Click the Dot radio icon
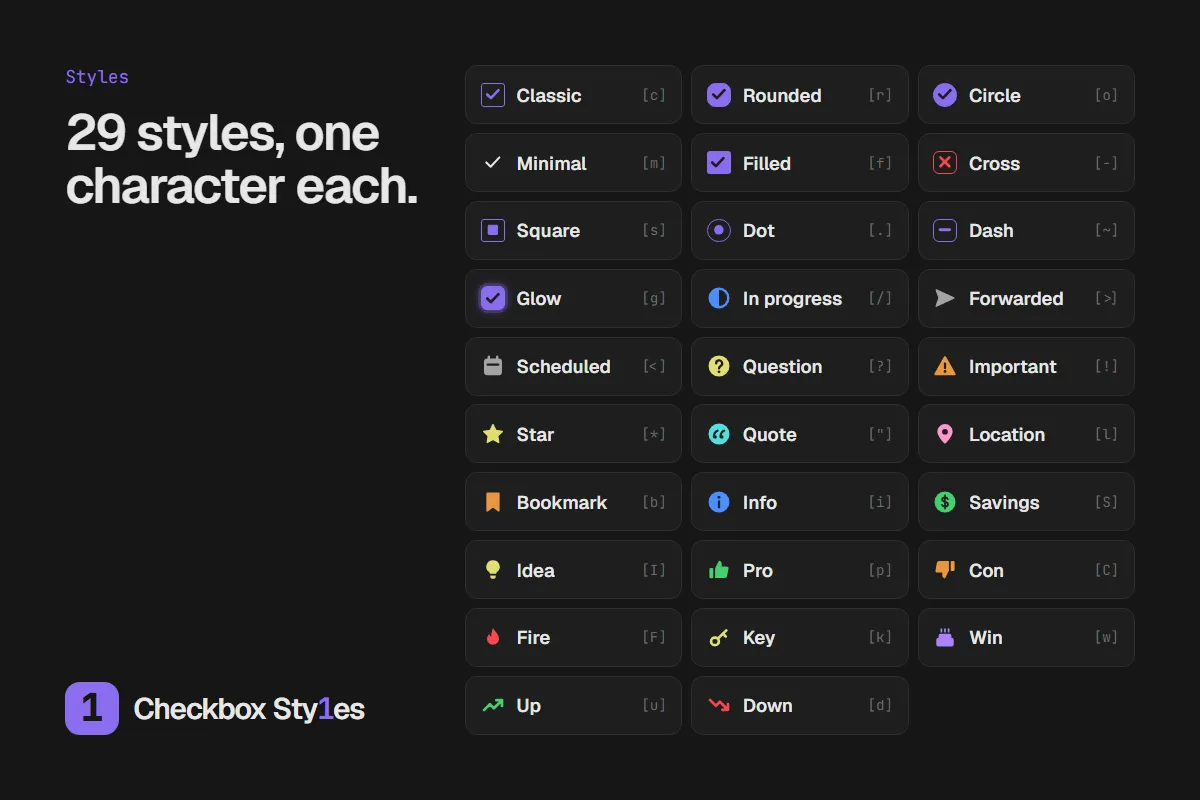This screenshot has height=800, width=1200. point(719,231)
